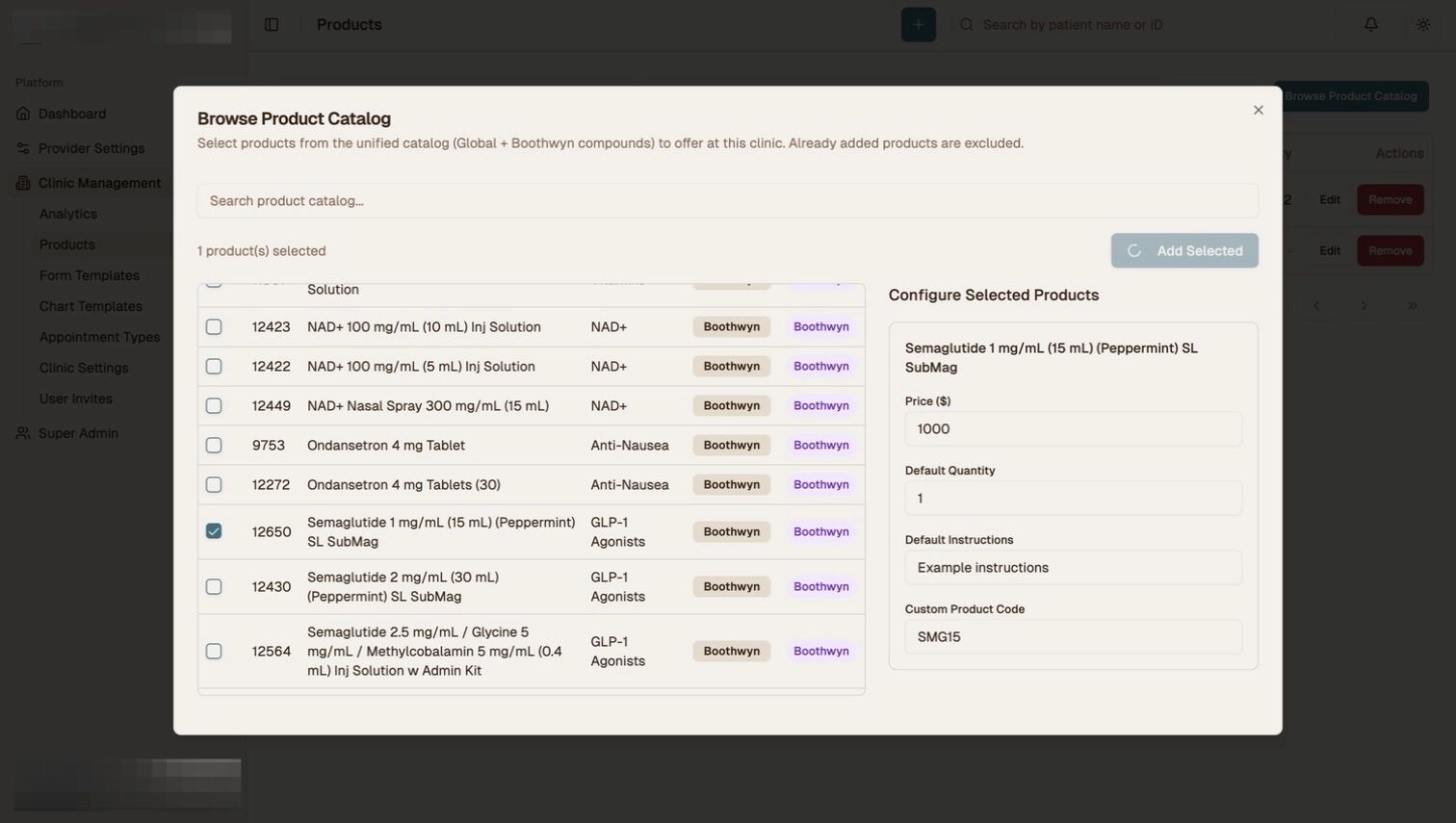This screenshot has height=823, width=1456.
Task: Click product name NAD+ 100 mg/mL (10 mL) Inj Solution
Action: 424,327
